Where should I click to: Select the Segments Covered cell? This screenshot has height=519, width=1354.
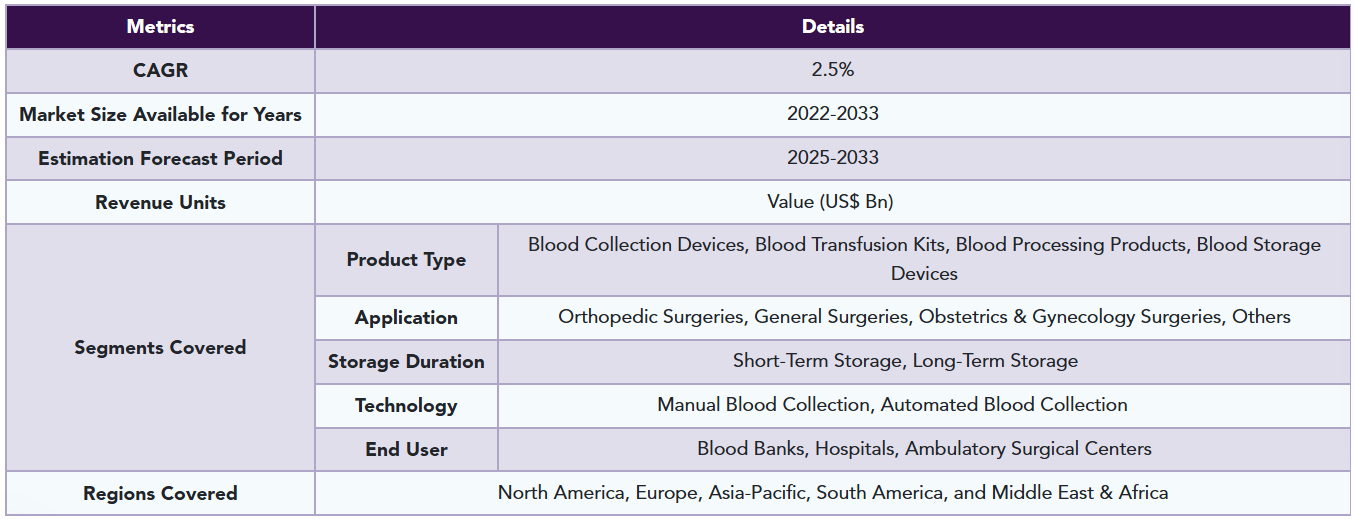tap(160, 348)
